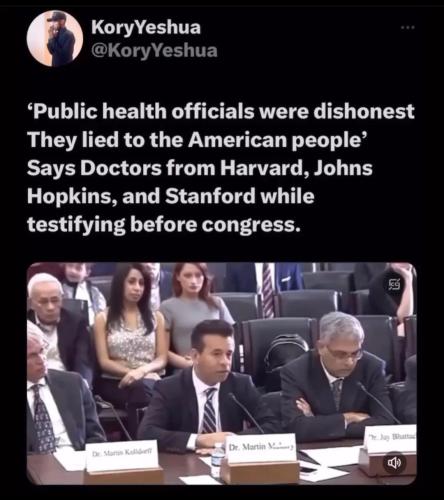Open KoryYeshua's profile picture
444x500 pixels.
coord(55,38)
